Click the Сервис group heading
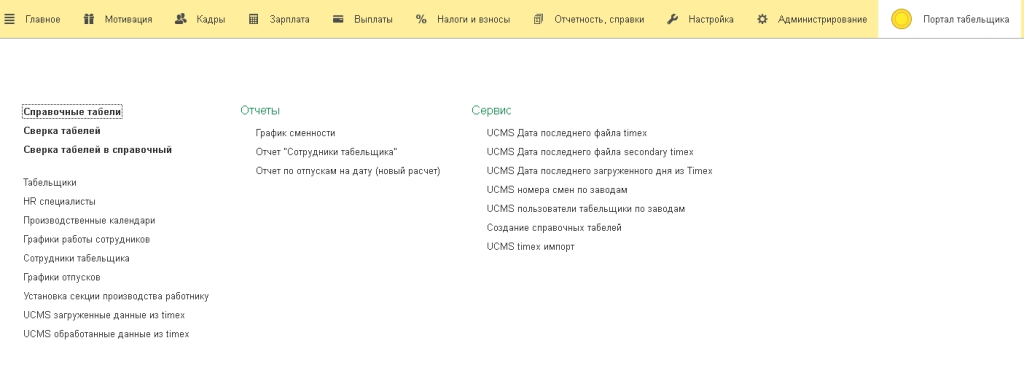1024x370 pixels. pos(491,111)
